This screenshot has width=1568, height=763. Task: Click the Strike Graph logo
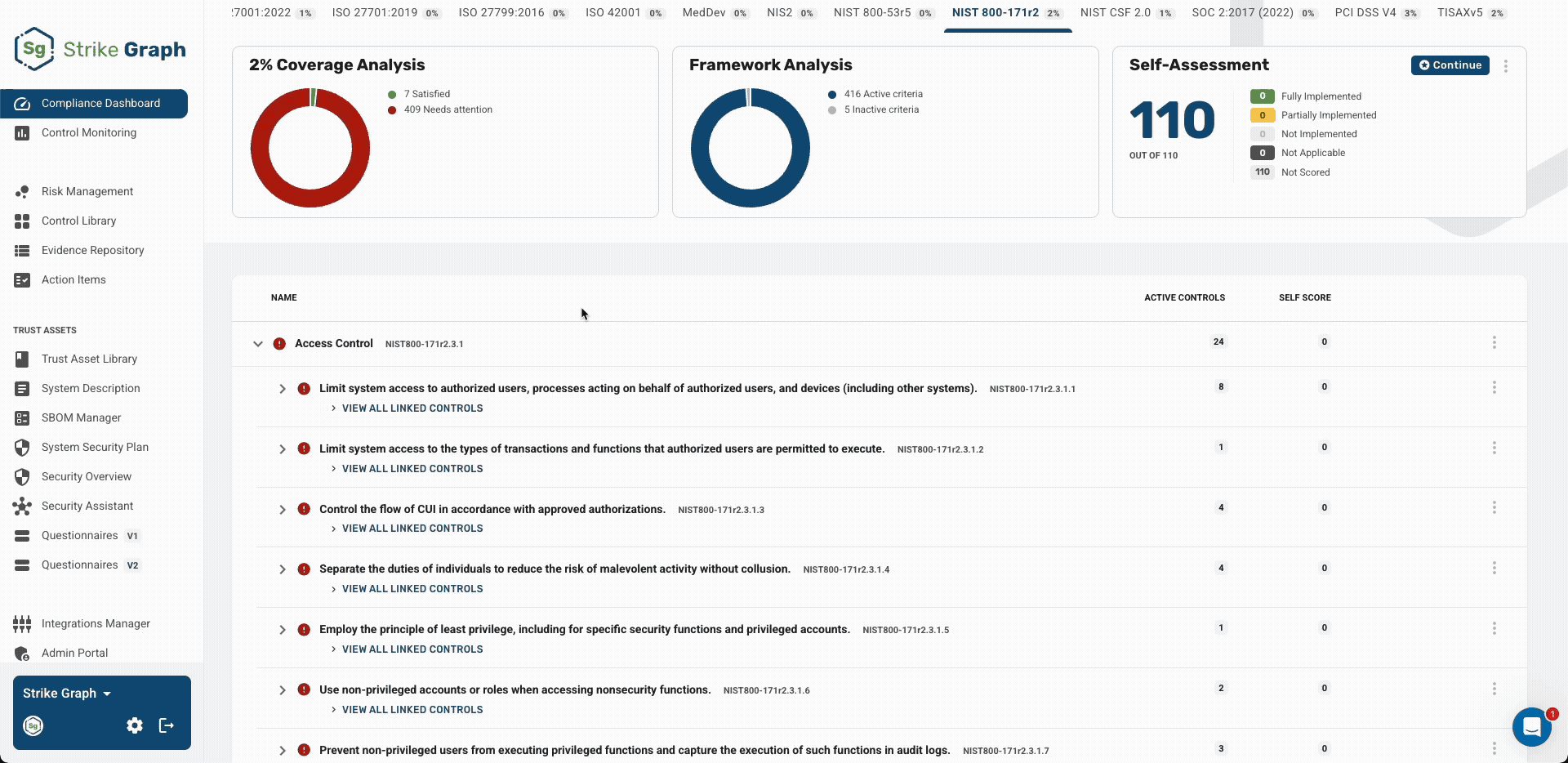pyautogui.click(x=100, y=49)
